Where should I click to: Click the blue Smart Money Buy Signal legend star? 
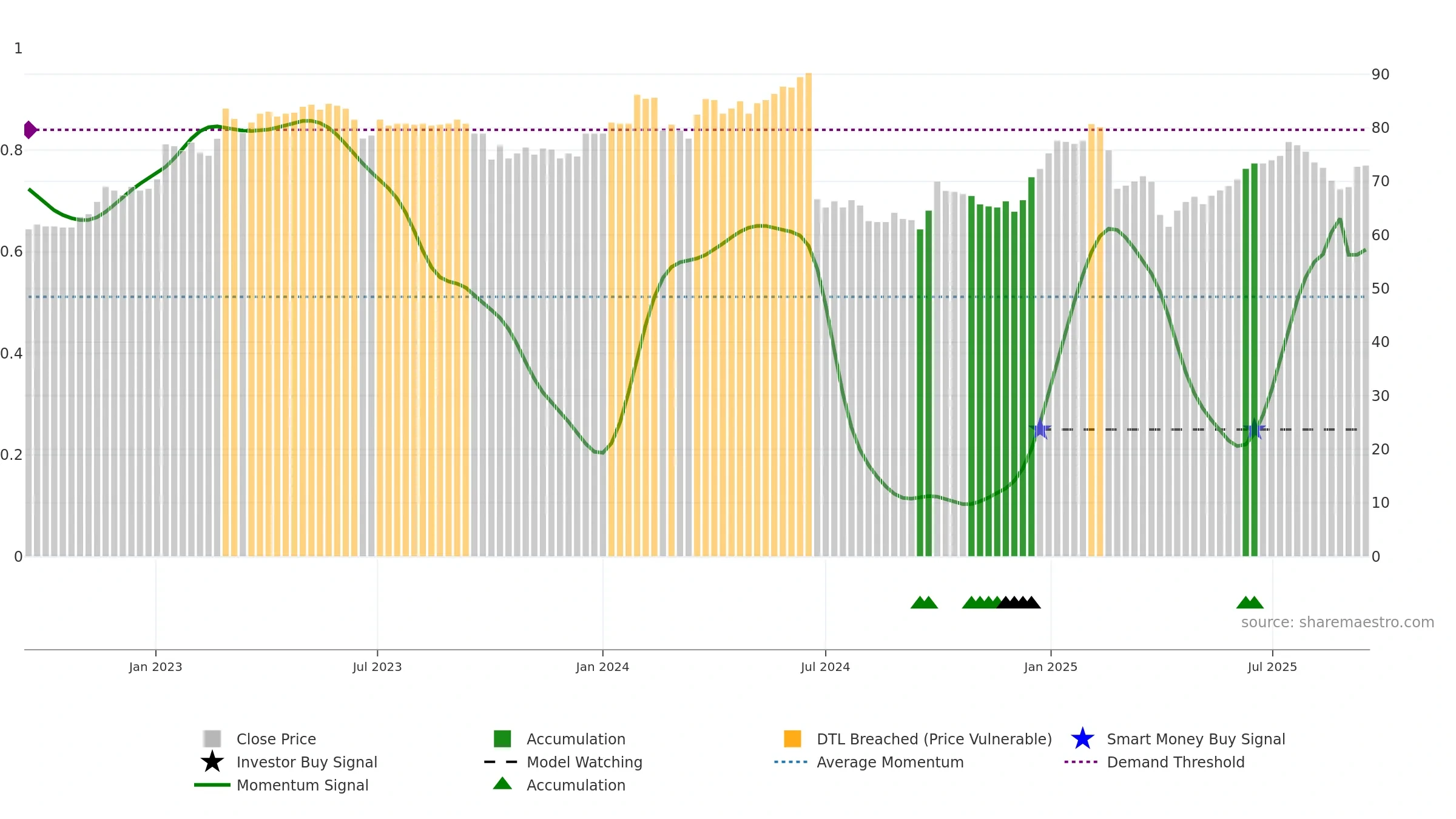coord(1082,739)
